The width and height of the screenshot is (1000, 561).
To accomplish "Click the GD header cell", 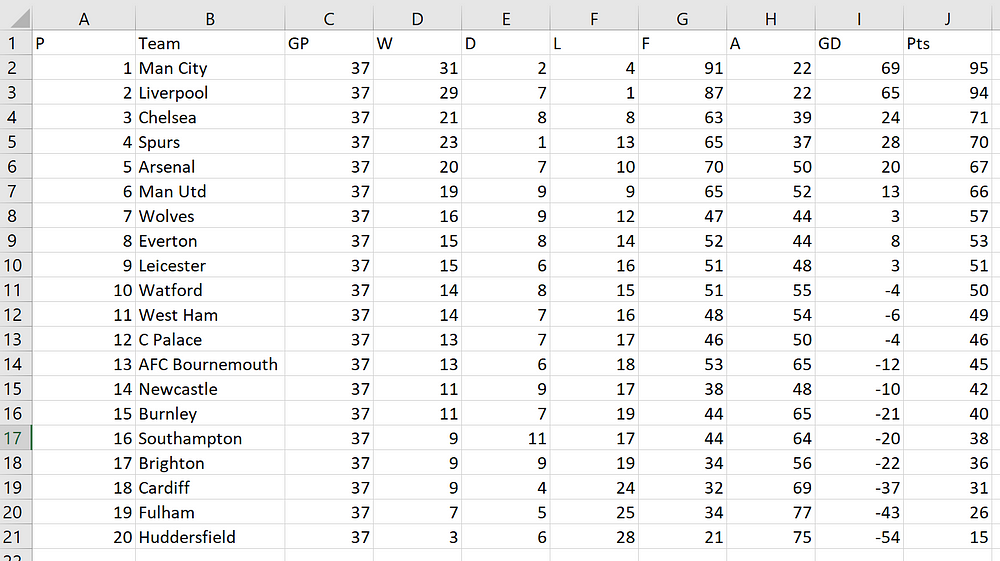I will [859, 43].
